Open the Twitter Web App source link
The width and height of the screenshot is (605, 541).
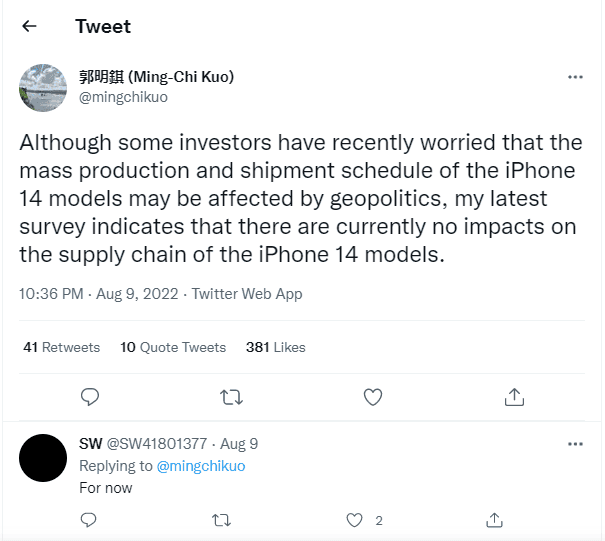coord(247,294)
